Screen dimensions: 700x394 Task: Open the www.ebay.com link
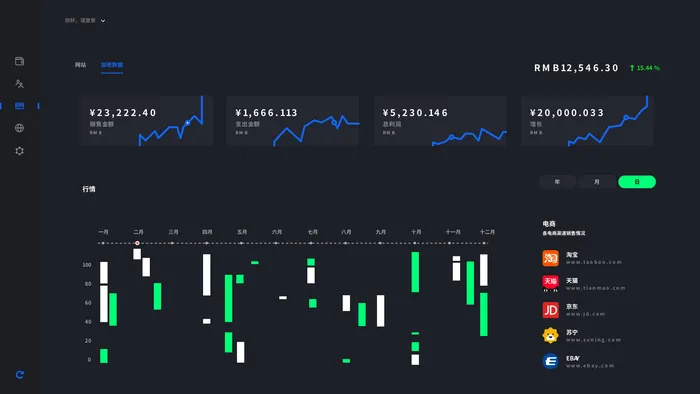click(x=590, y=366)
